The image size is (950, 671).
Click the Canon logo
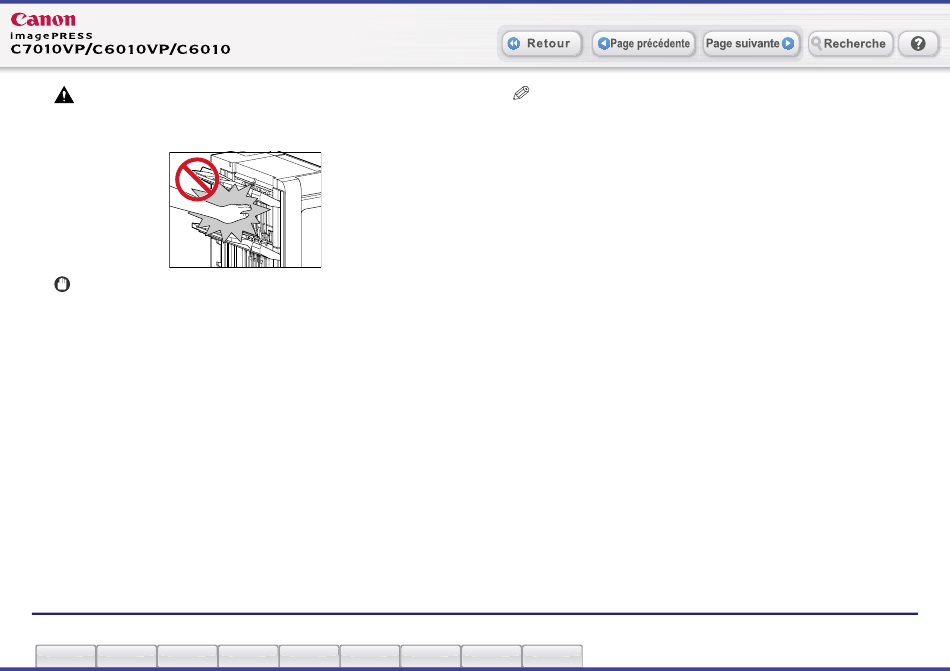click(43, 19)
